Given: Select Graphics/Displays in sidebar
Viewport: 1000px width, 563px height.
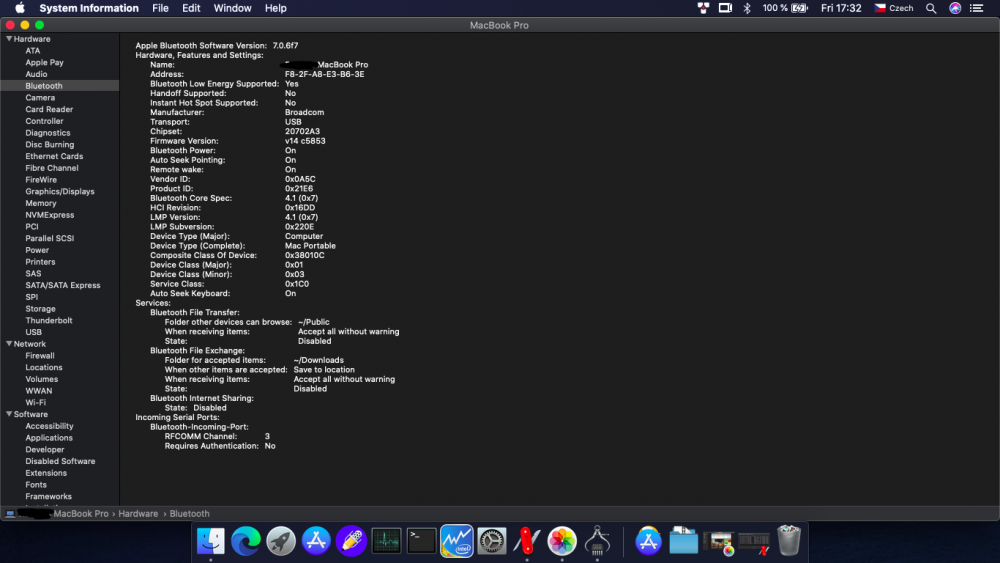Looking at the screenshot, I should pos(59,191).
